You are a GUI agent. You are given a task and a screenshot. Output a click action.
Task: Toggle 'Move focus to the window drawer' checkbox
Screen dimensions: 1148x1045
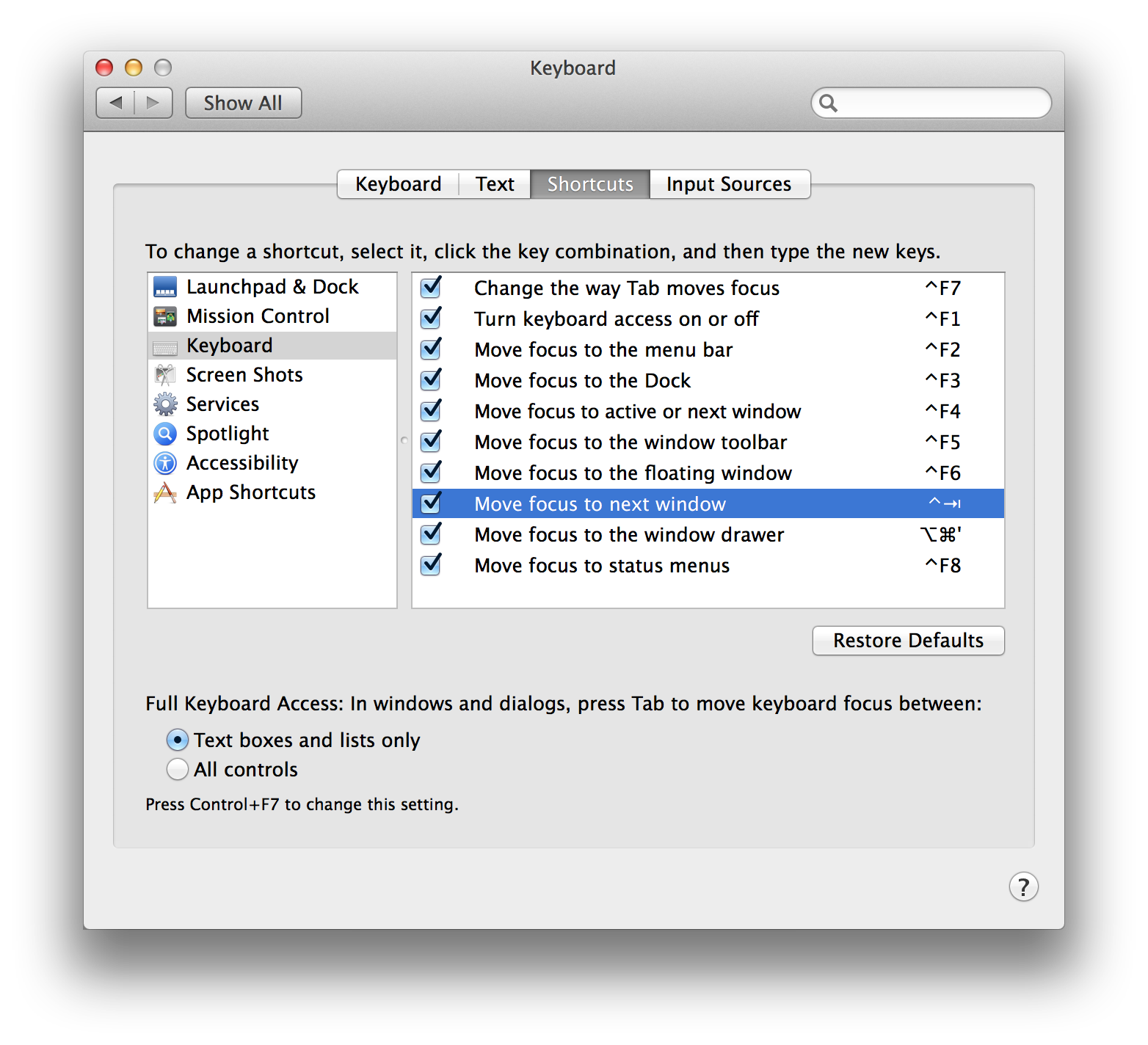432,534
